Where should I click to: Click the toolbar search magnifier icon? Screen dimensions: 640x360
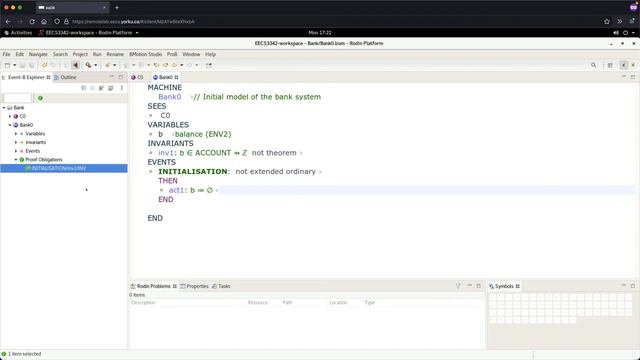tap(593, 65)
